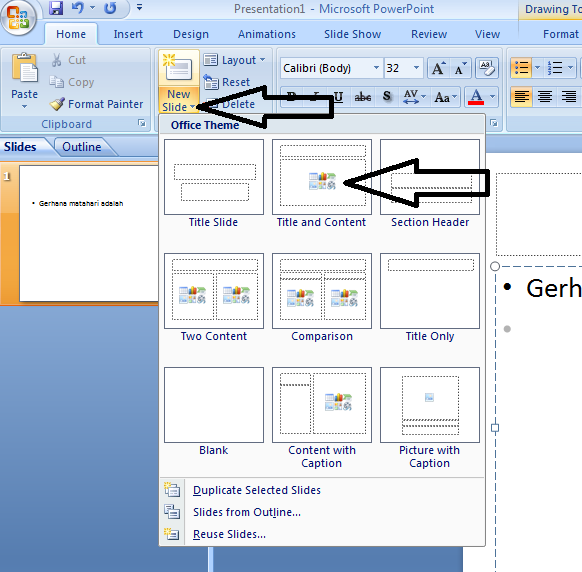Click the Office Button logo
Viewport: 582px width, 572px height.
click(18, 17)
